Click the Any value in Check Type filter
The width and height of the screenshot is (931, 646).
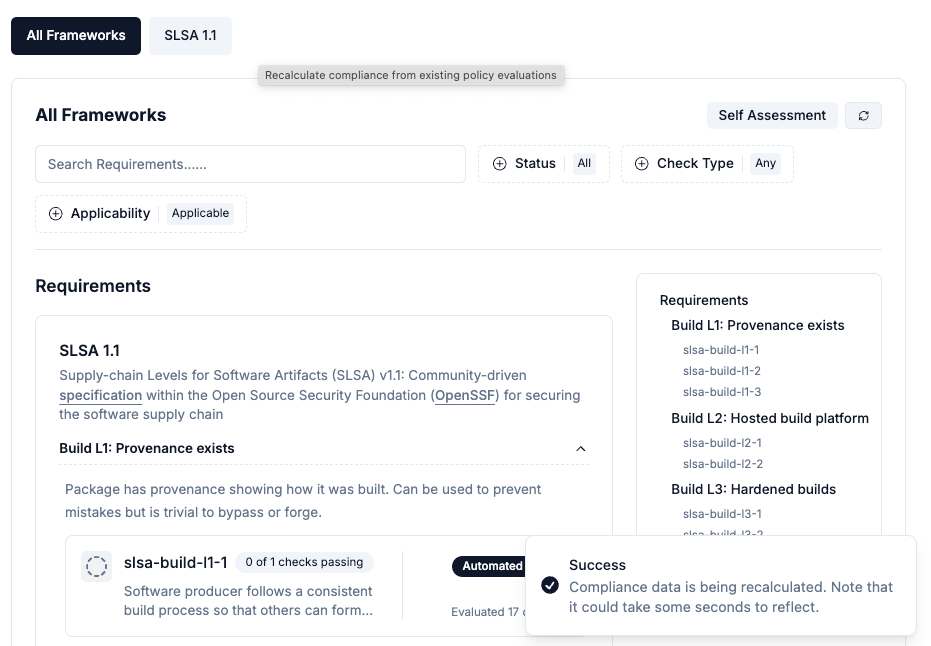(765, 163)
